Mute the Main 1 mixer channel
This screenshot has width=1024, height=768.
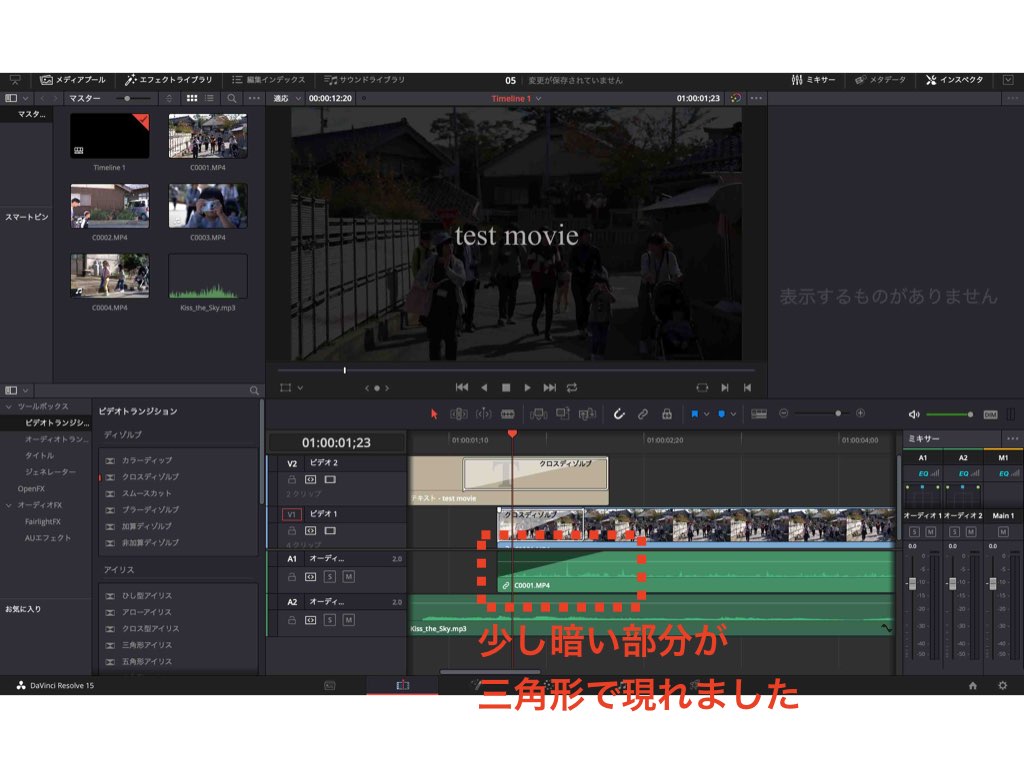(1003, 532)
